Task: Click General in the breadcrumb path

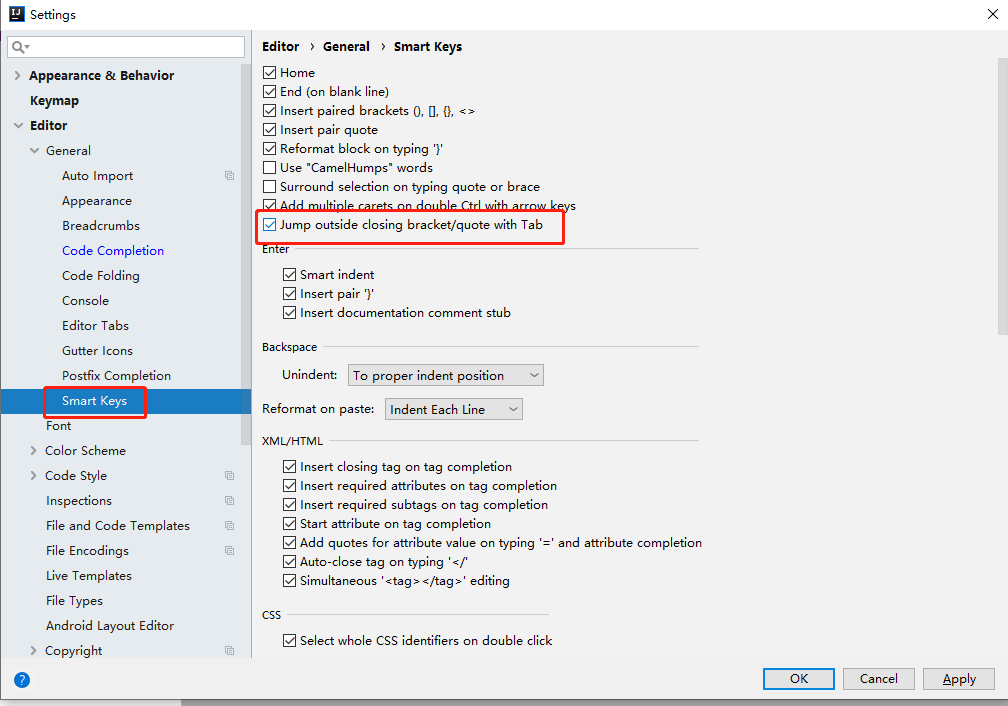Action: click(x=346, y=46)
